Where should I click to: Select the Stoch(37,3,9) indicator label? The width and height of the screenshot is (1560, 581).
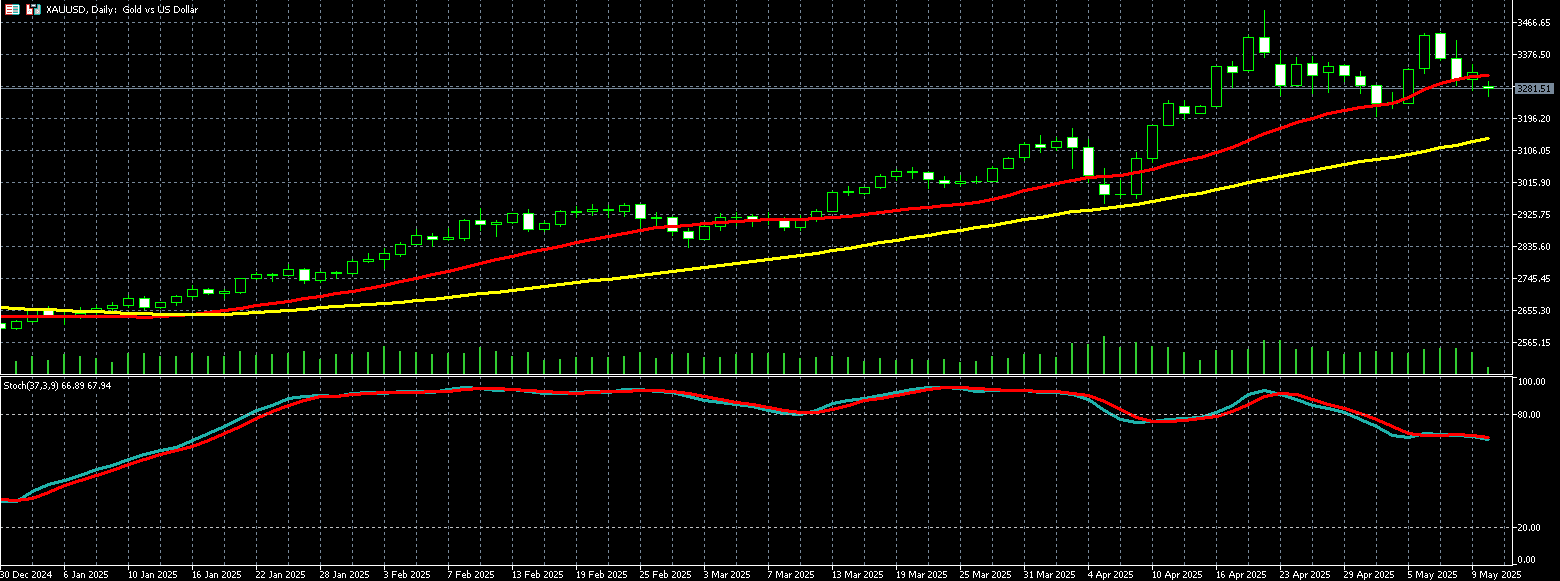(x=57, y=385)
